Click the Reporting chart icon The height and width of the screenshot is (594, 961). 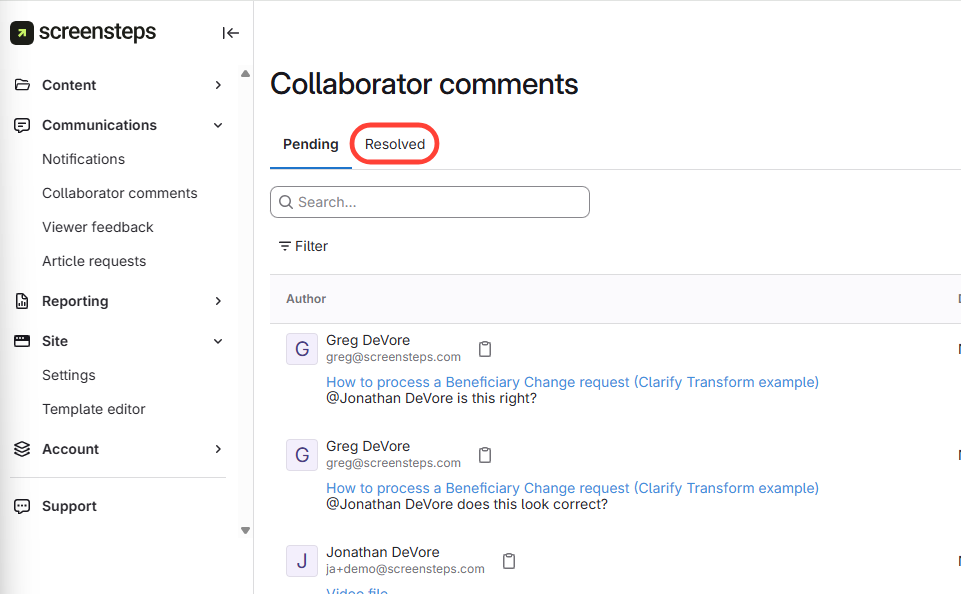tap(22, 301)
